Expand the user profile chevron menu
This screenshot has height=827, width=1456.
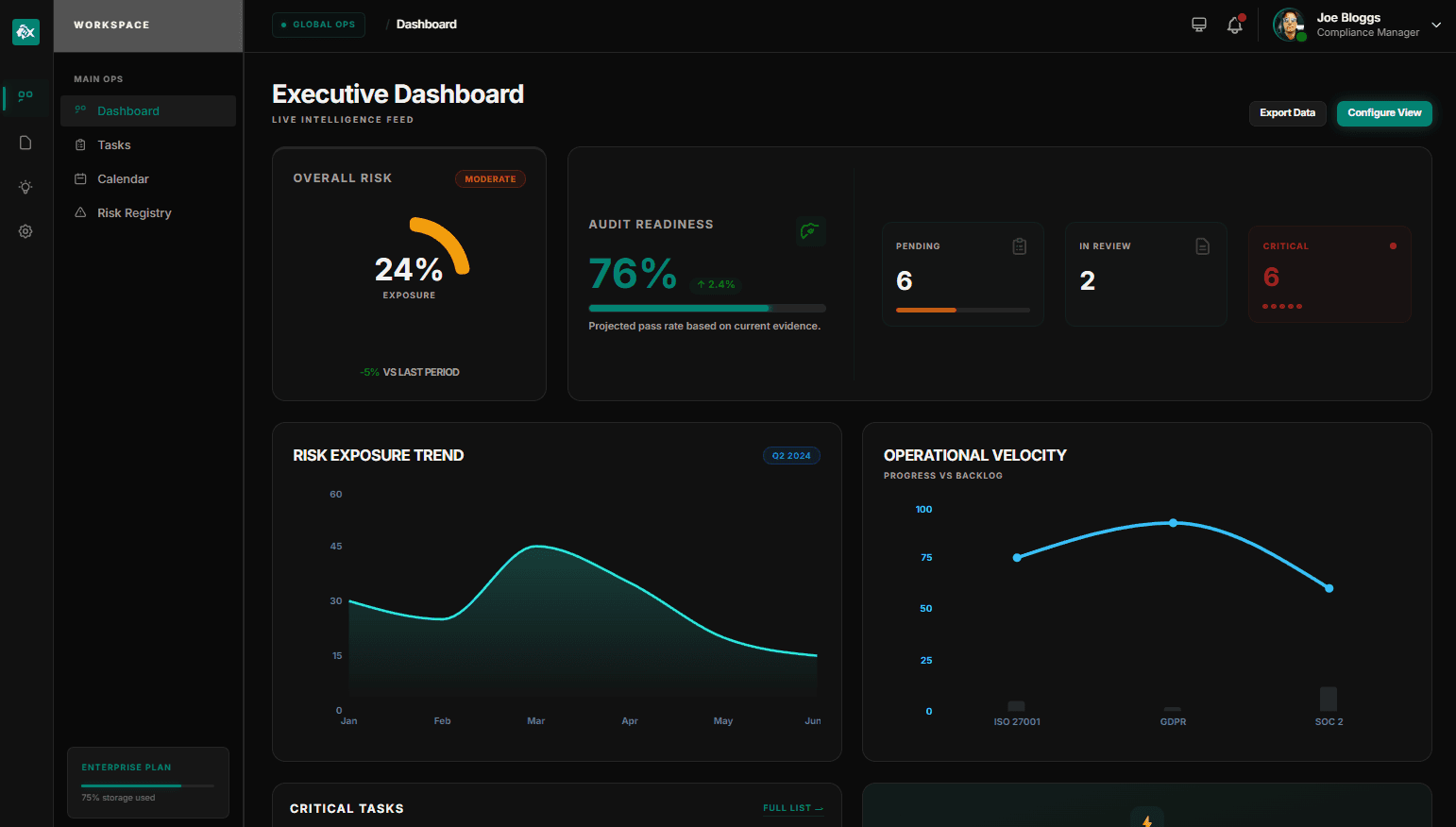[1436, 25]
